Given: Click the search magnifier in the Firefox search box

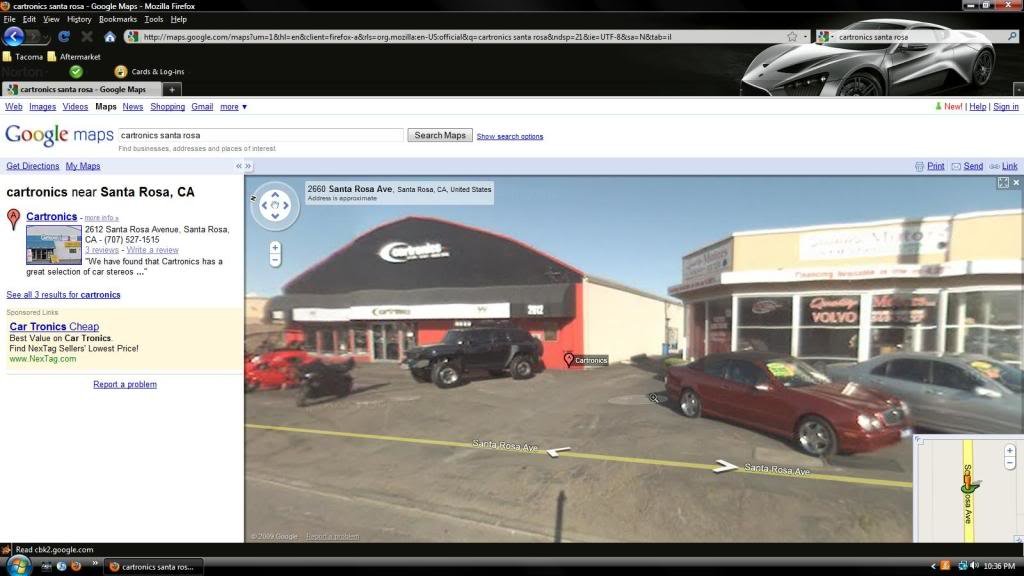Looking at the screenshot, I should (1012, 37).
